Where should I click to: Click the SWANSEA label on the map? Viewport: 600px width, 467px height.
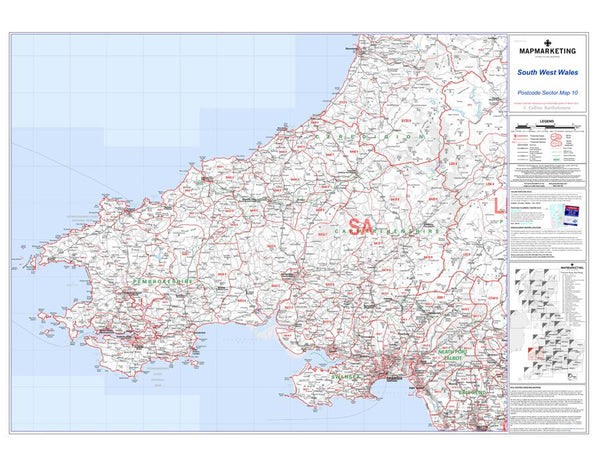(343, 378)
